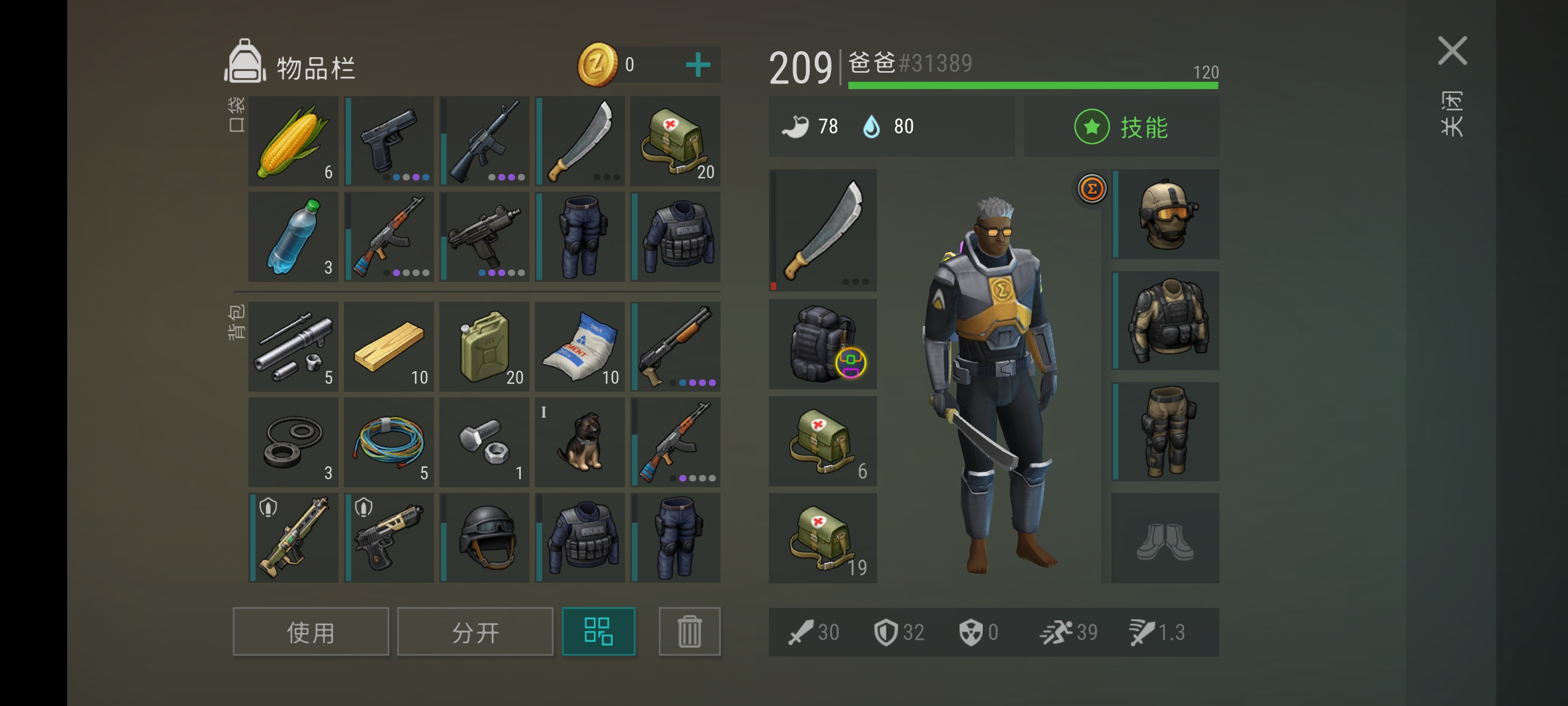Select the cement bag item
The image size is (1568, 706).
coord(580,346)
